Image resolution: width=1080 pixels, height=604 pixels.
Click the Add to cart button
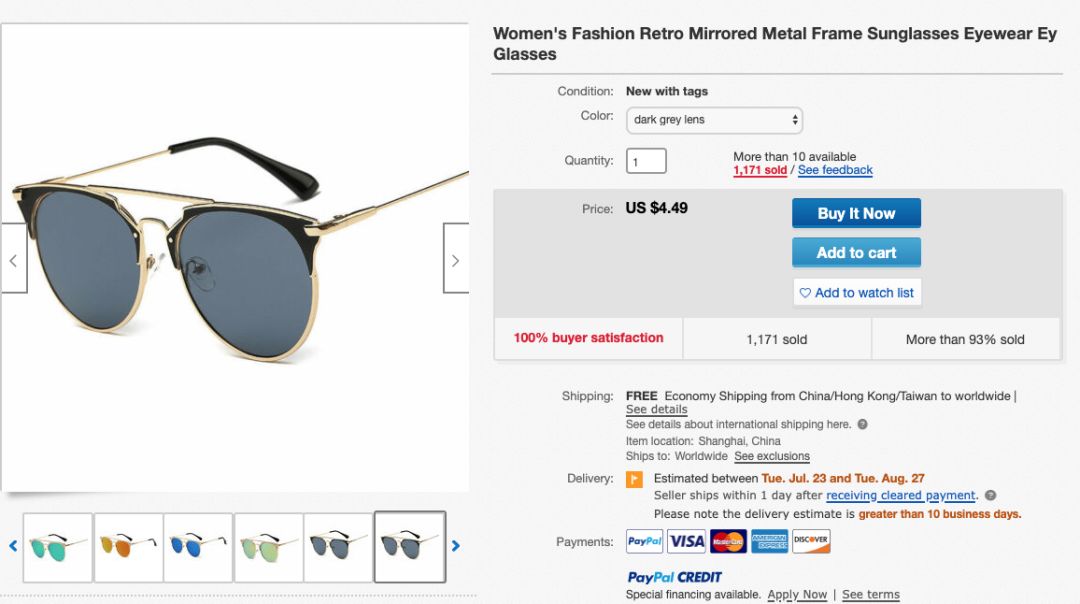(x=856, y=253)
